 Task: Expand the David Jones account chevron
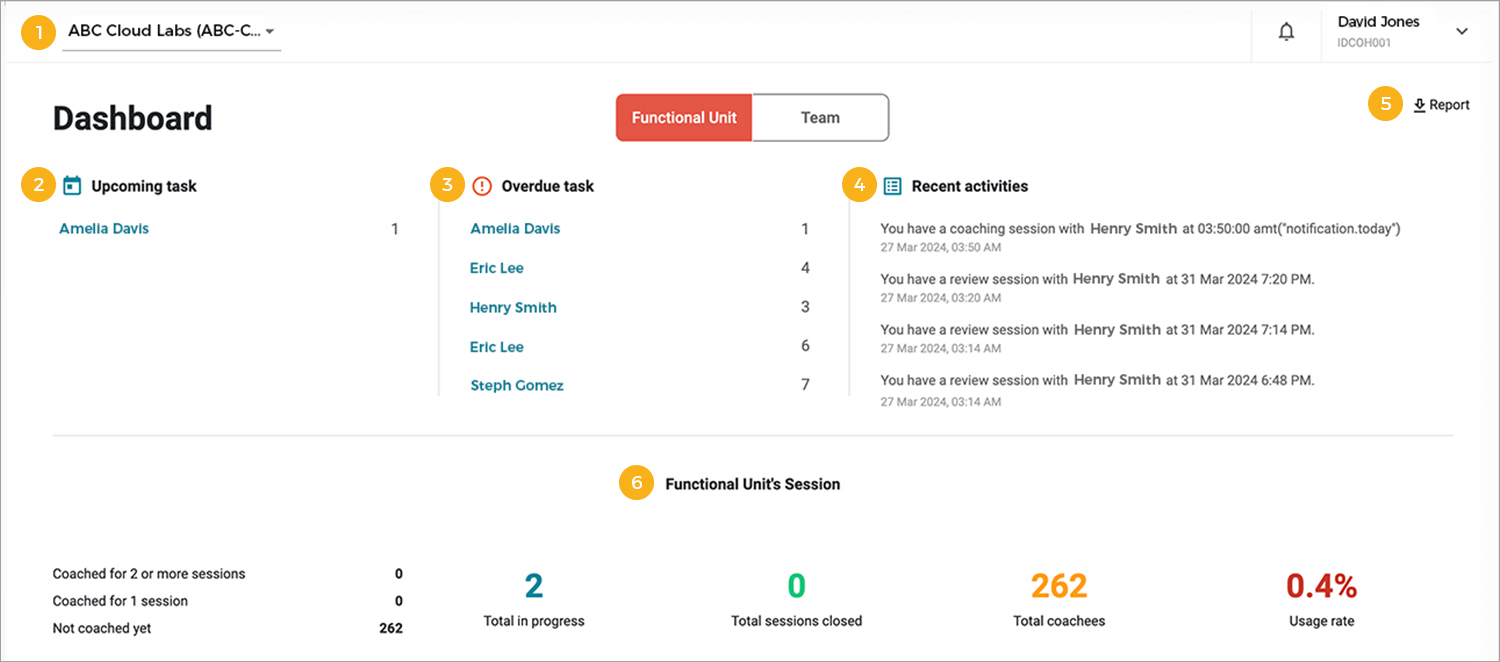pyautogui.click(x=1462, y=32)
